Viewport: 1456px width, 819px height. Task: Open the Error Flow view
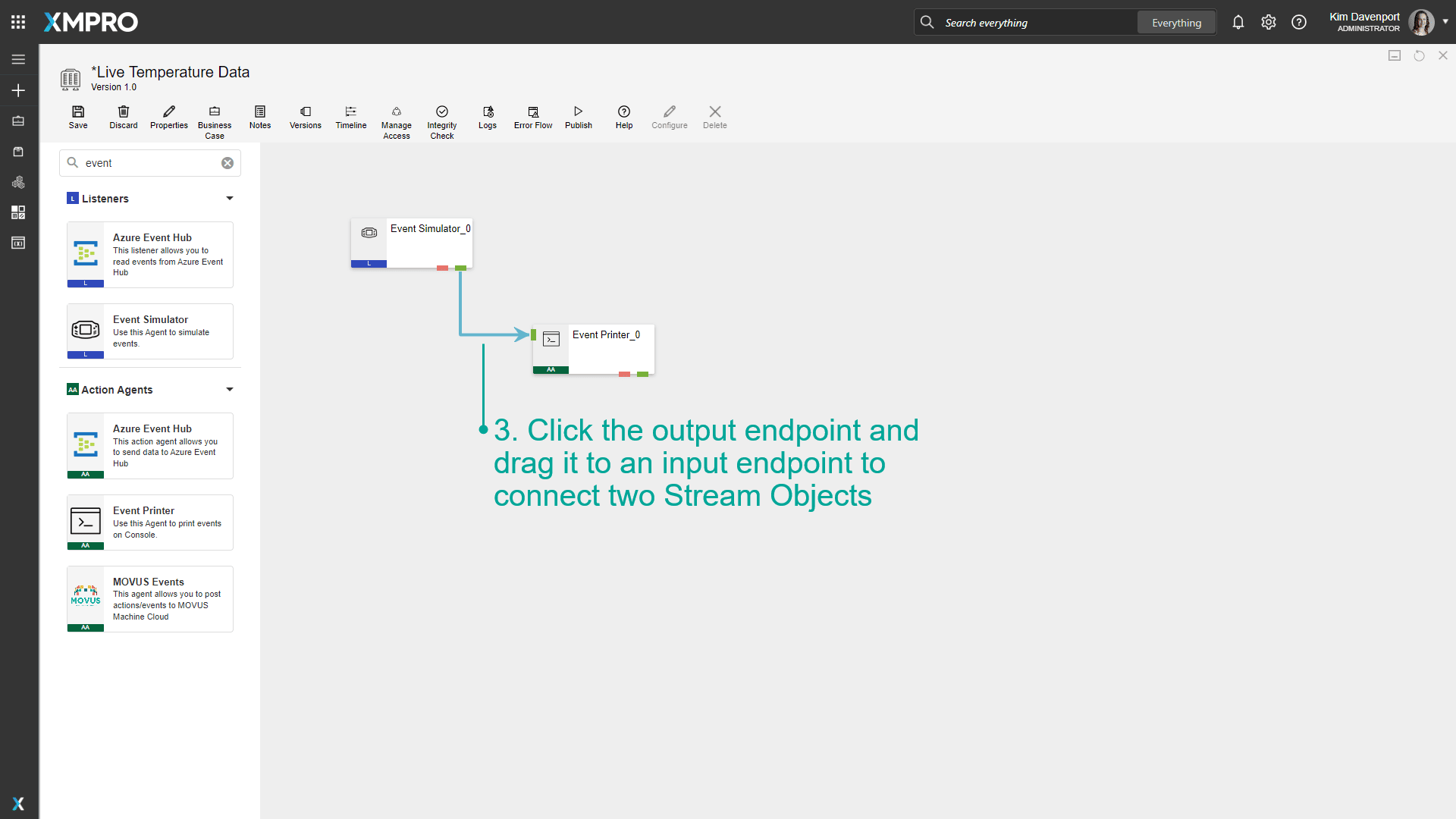pos(533,111)
